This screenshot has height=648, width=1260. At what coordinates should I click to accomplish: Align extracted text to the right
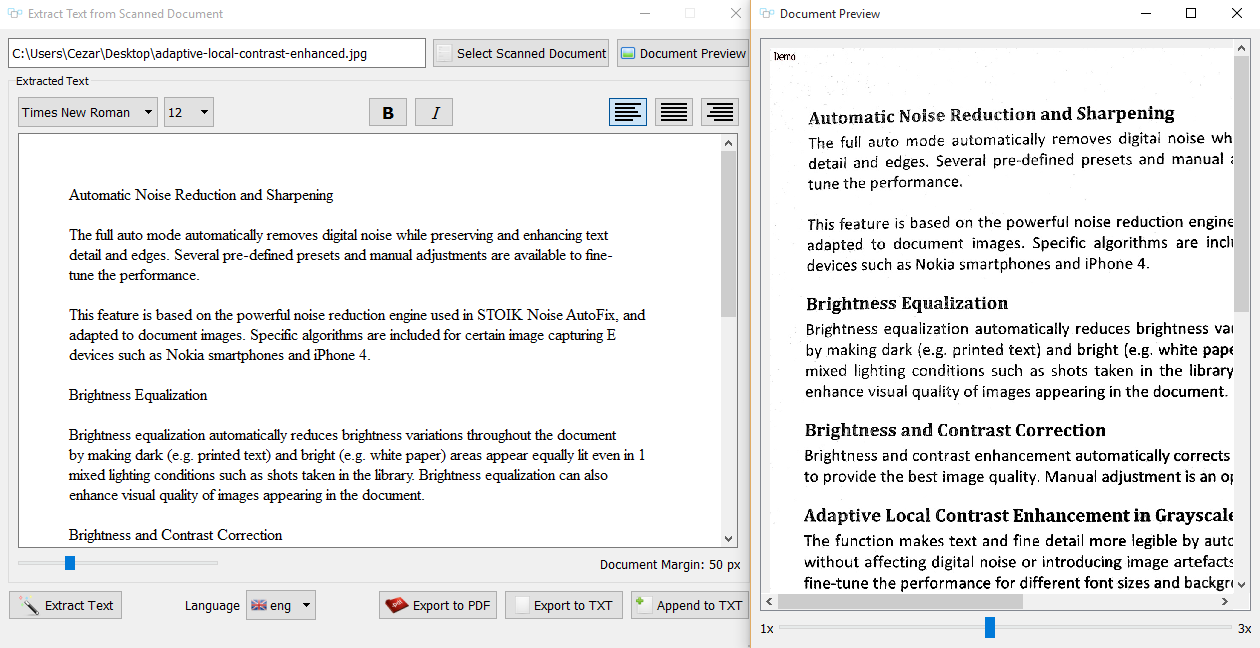720,112
